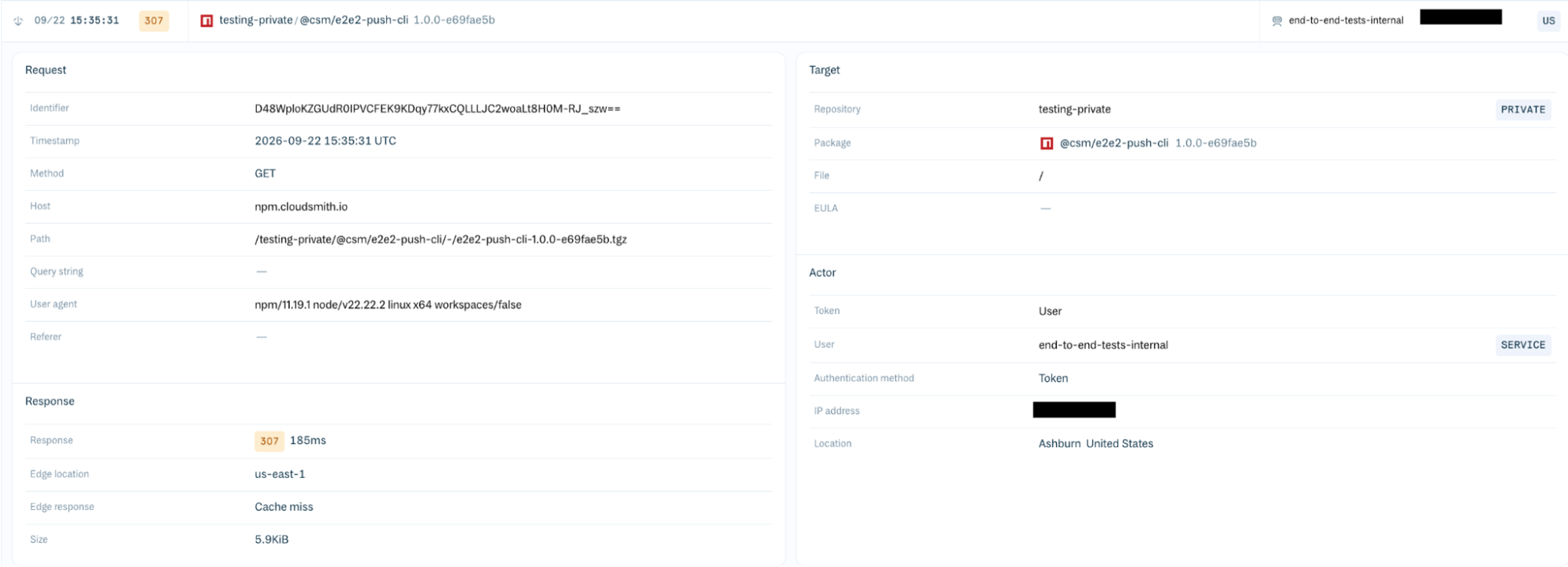The image size is (1568, 567).
Task: Click the download icon beside the 09/22 timestamp
Action: pyautogui.click(x=18, y=21)
